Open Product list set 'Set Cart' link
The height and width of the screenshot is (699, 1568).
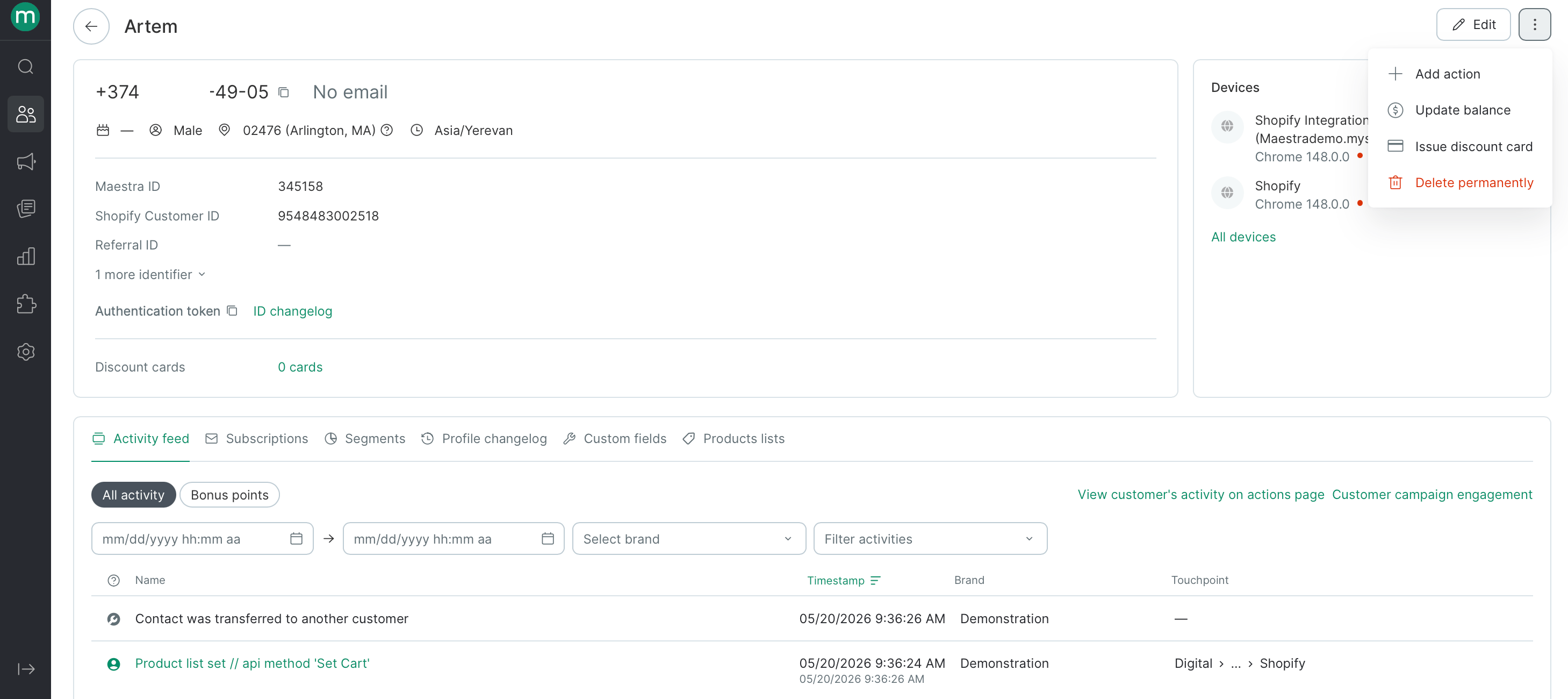click(252, 664)
